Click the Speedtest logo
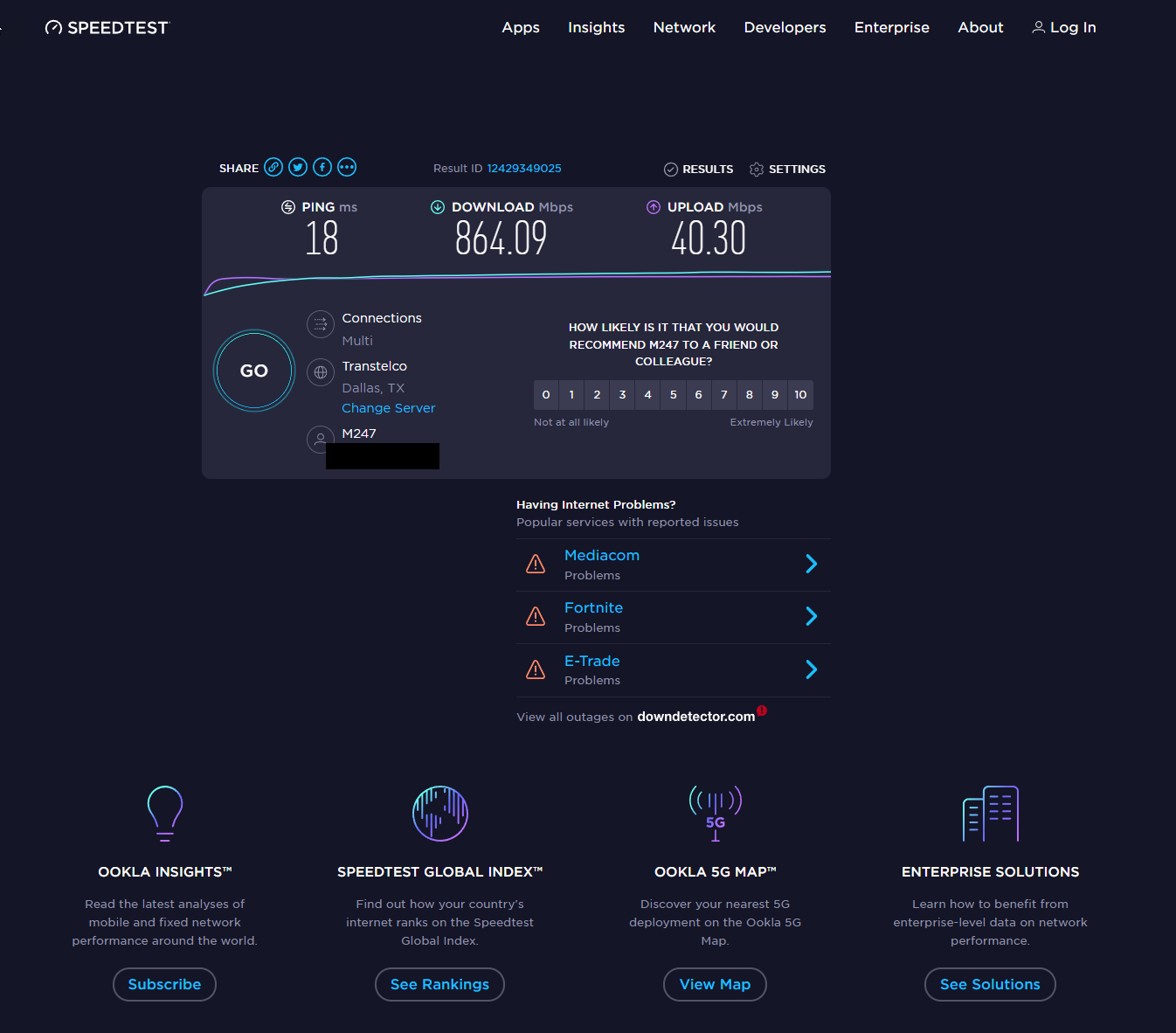 (107, 27)
